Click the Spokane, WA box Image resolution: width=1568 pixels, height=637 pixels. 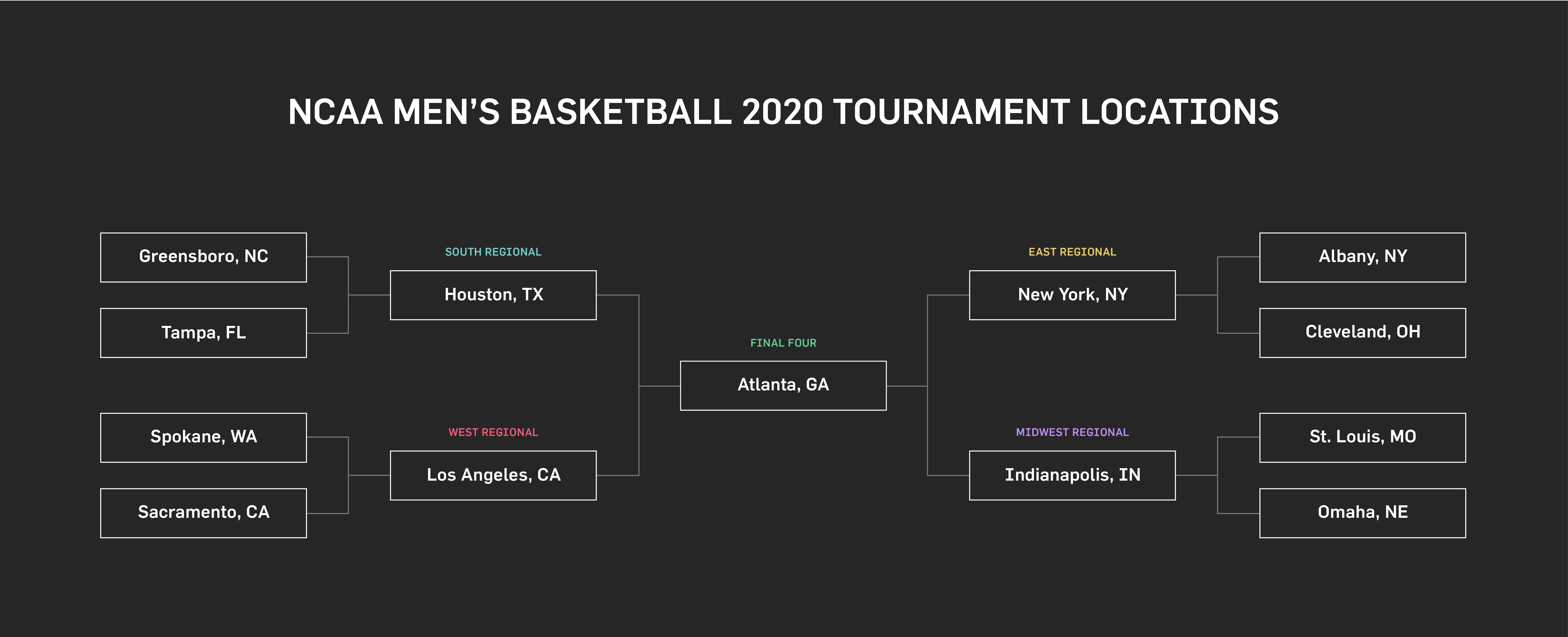(203, 437)
